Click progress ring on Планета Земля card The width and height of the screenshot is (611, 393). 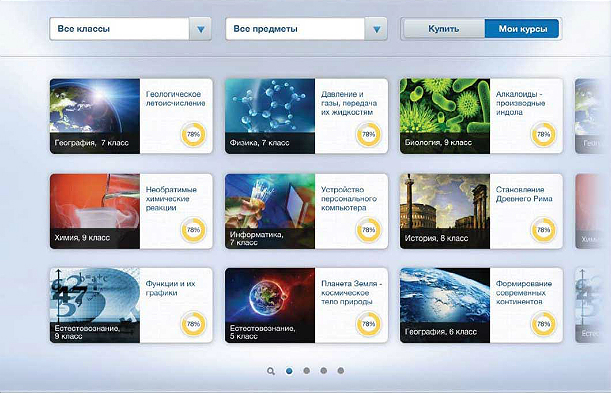[x=368, y=324]
